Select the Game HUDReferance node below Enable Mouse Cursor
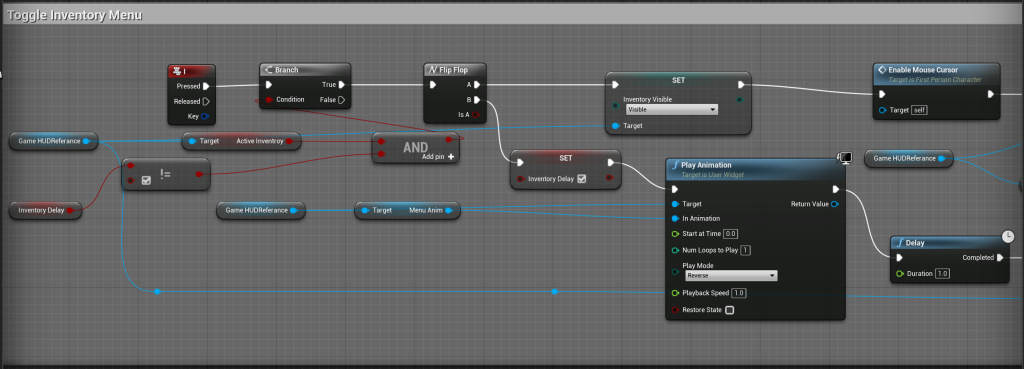 (908, 158)
